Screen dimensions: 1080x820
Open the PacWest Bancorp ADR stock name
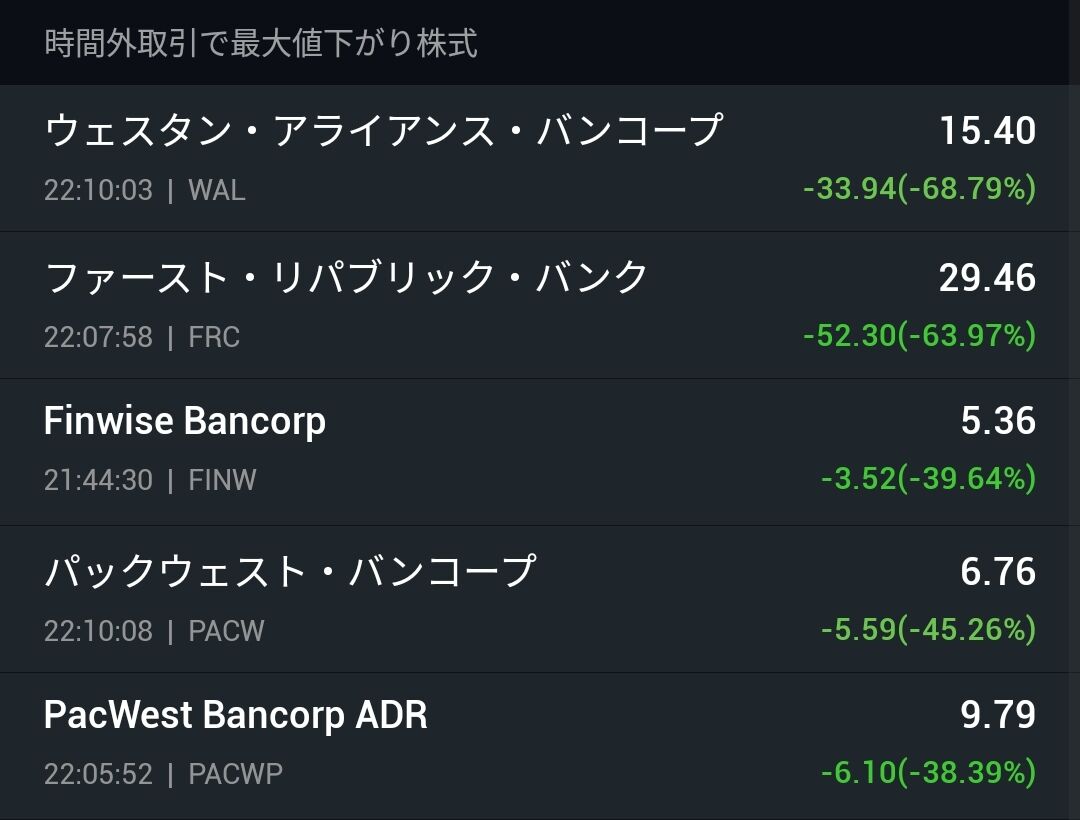[x=236, y=715]
